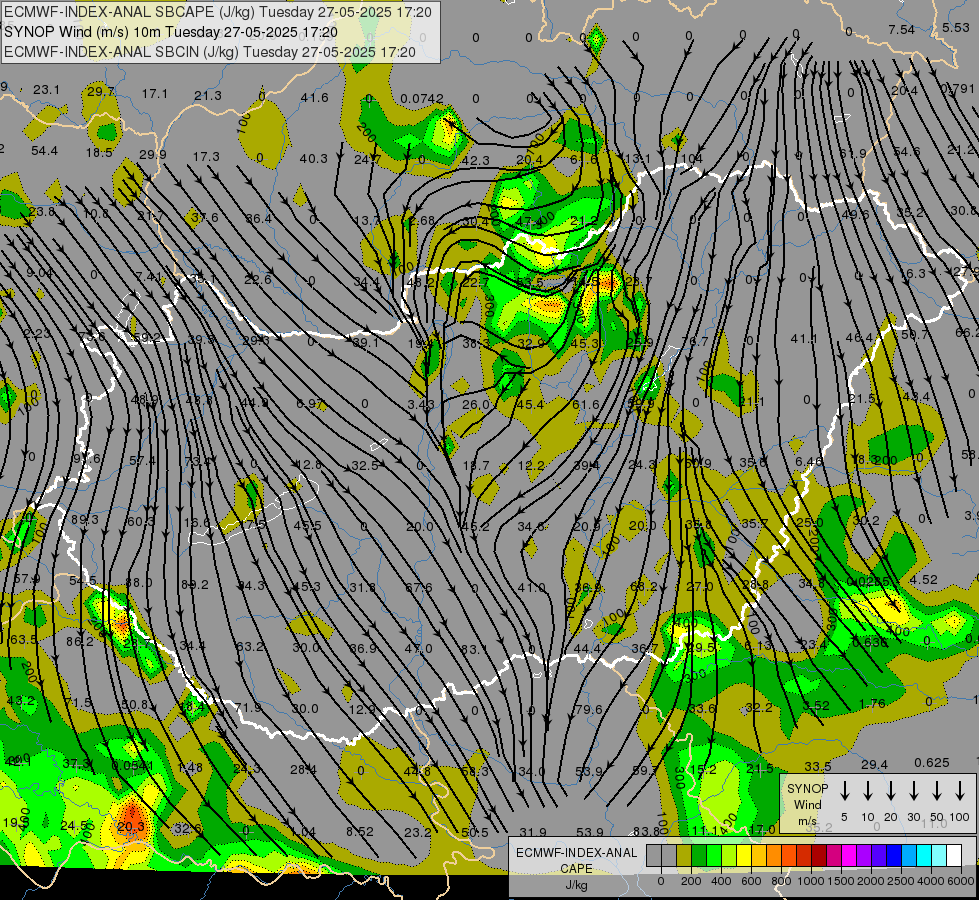Select the sky blue CAPE legend swatch
979x900 pixels.
(x=910, y=855)
